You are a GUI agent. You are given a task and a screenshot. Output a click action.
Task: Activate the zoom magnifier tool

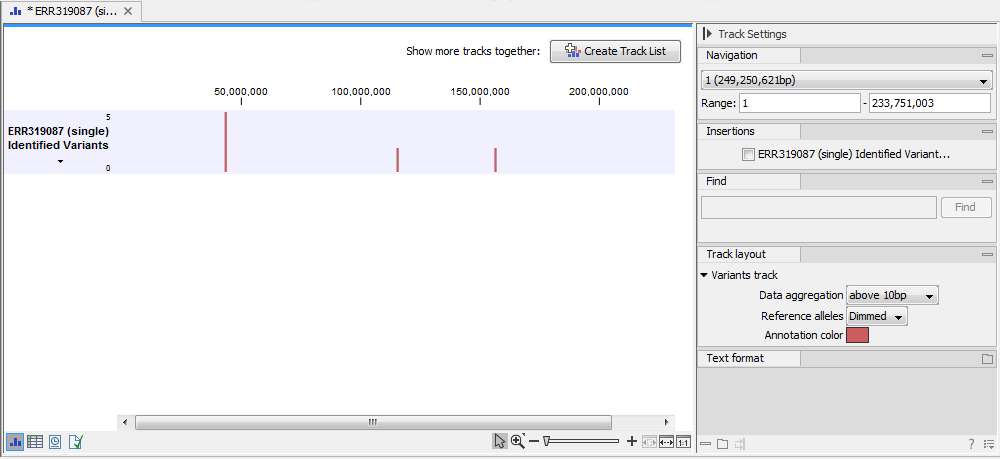pos(518,441)
